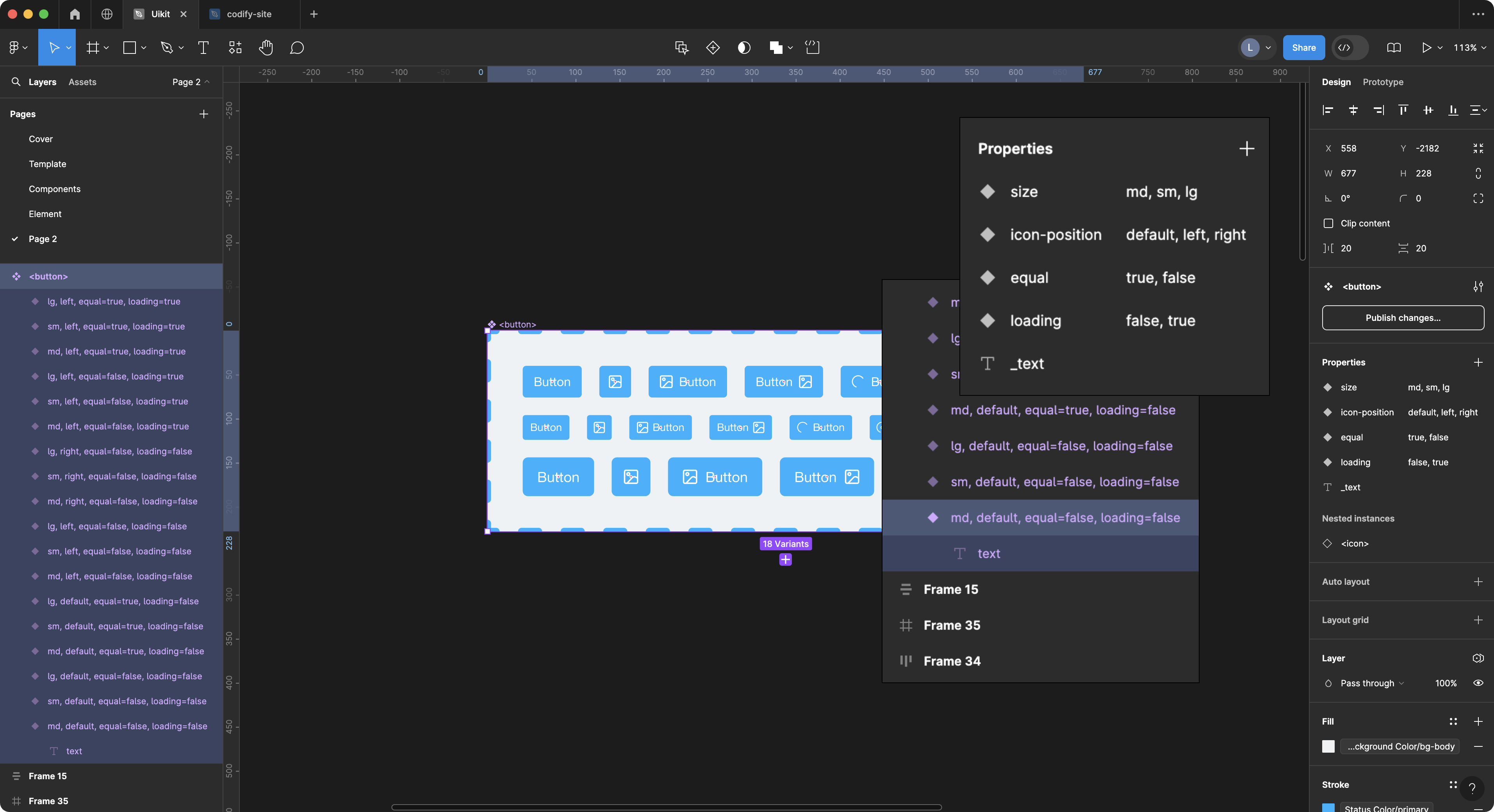Open the Page 2 pages dropdown

[x=191, y=82]
